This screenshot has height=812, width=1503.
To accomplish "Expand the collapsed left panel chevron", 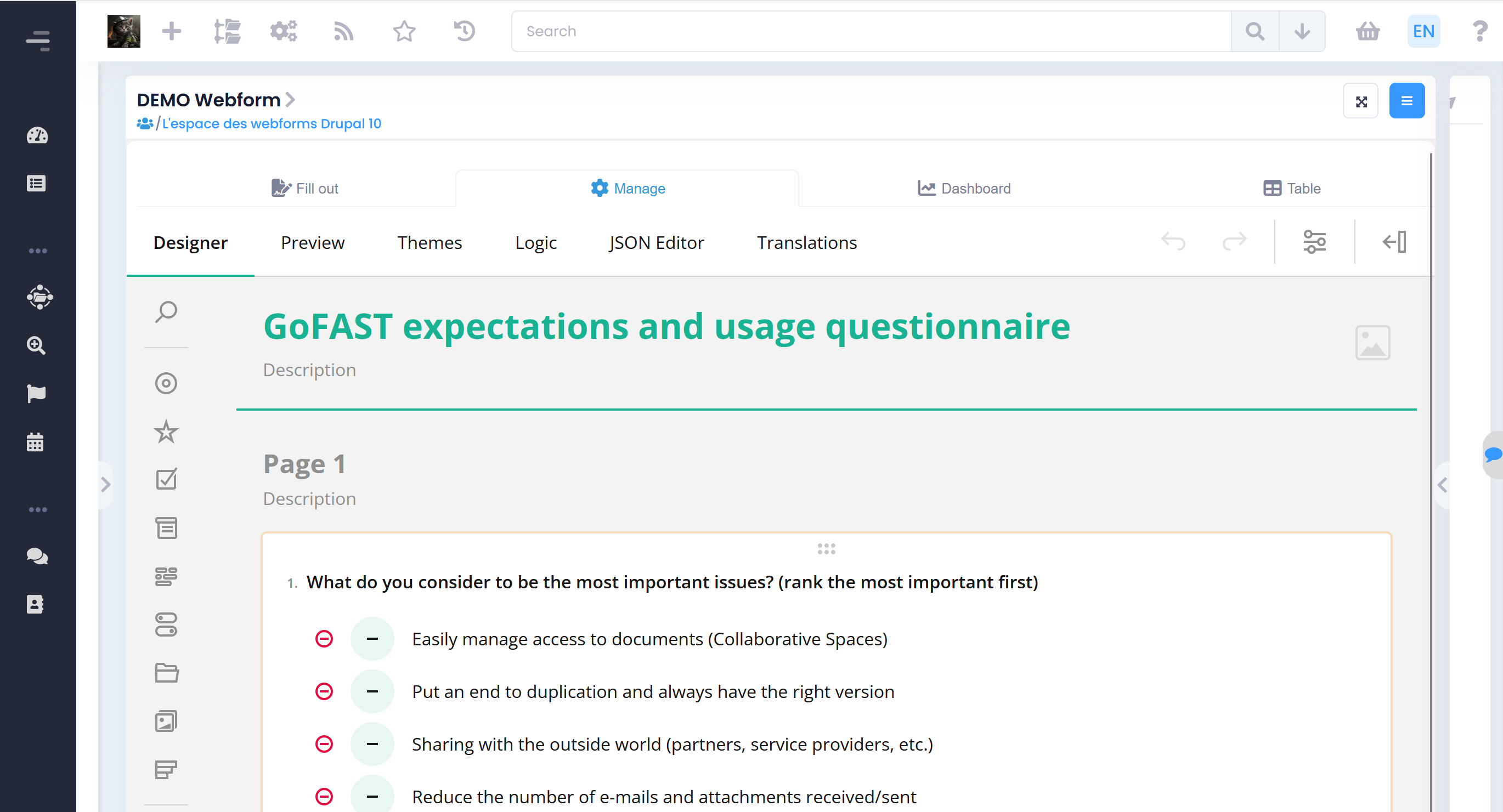I will [106, 484].
